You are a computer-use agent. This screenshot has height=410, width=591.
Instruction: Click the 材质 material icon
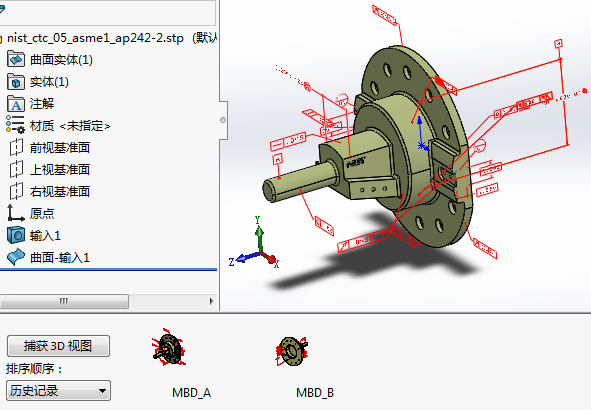pyautogui.click(x=15, y=125)
